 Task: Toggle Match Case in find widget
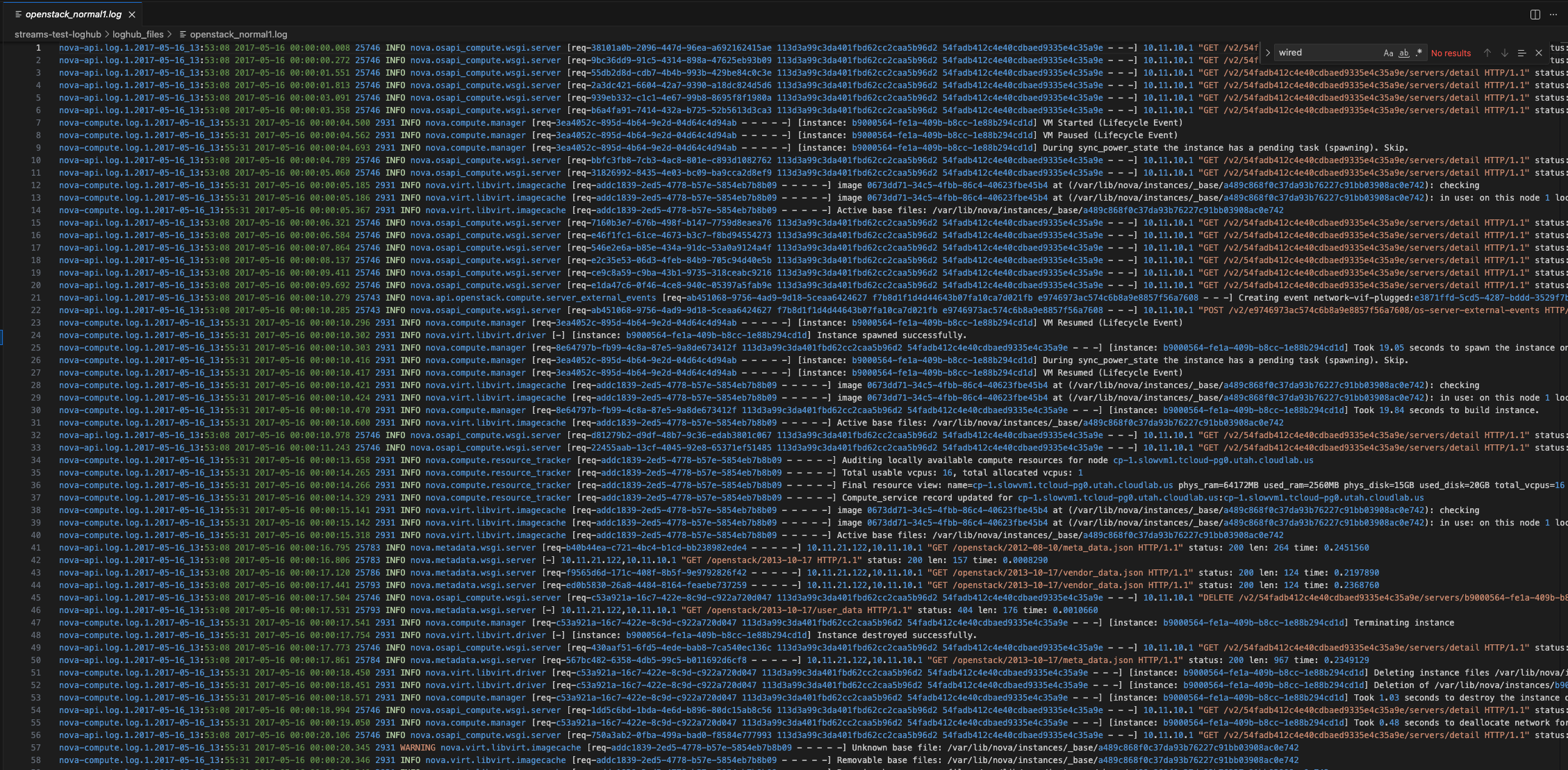tap(1388, 53)
